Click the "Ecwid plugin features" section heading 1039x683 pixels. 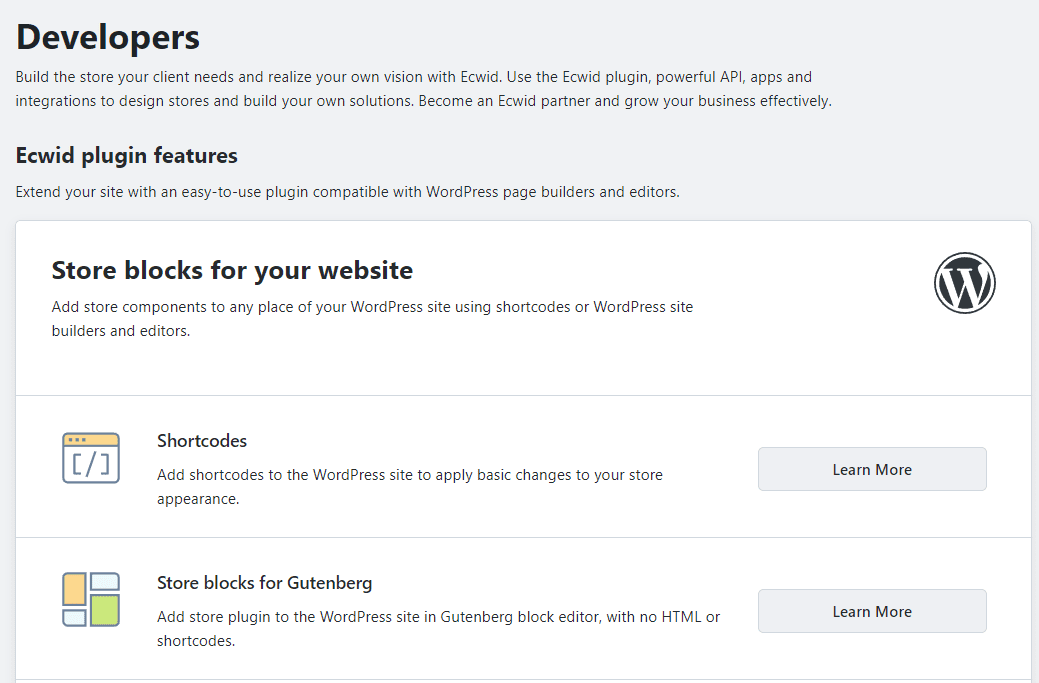[x=125, y=156]
